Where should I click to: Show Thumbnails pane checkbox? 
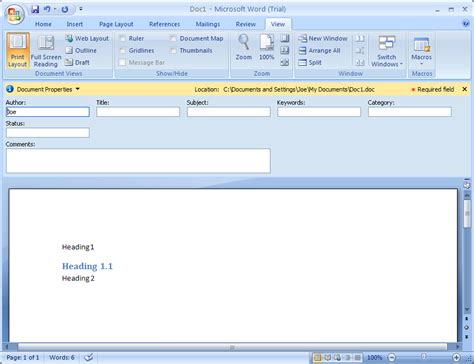tap(173, 51)
